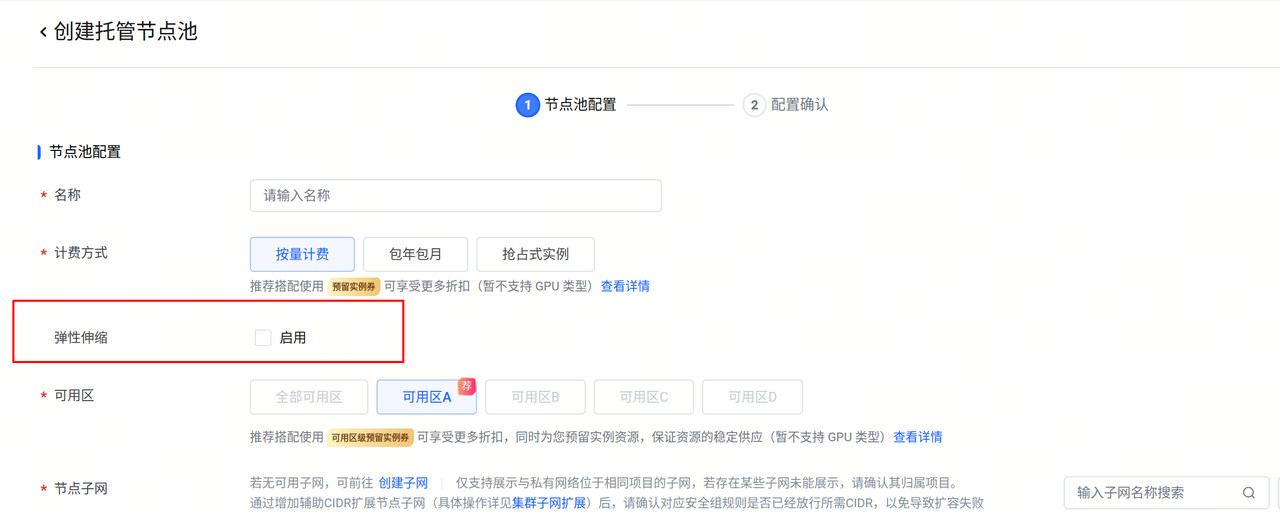
Task: Open the 集群子网扩展 link
Action: click(x=549, y=503)
